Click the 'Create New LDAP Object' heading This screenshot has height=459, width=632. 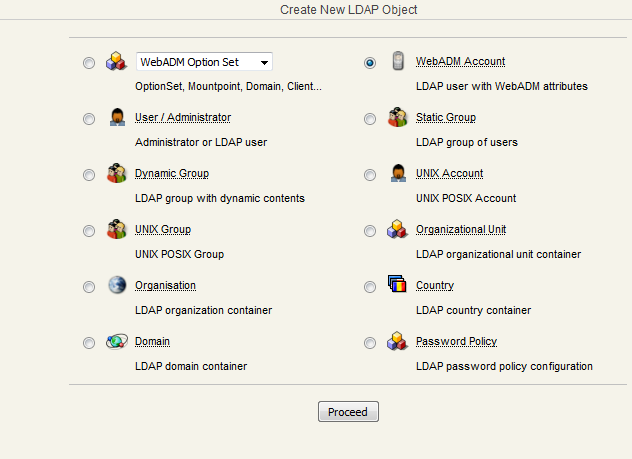click(x=348, y=10)
